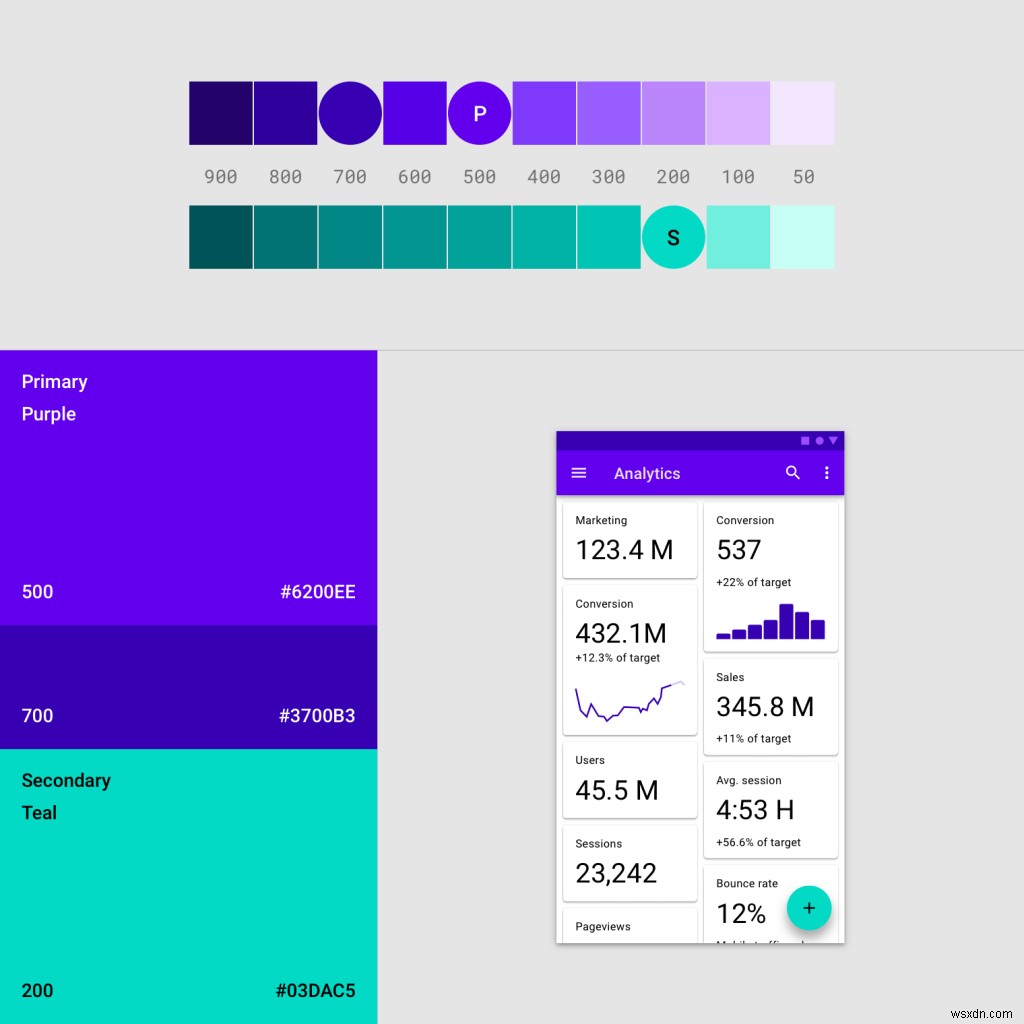1024x1024 pixels.
Task: Select the purple 50 swatch in the row
Action: [x=803, y=113]
